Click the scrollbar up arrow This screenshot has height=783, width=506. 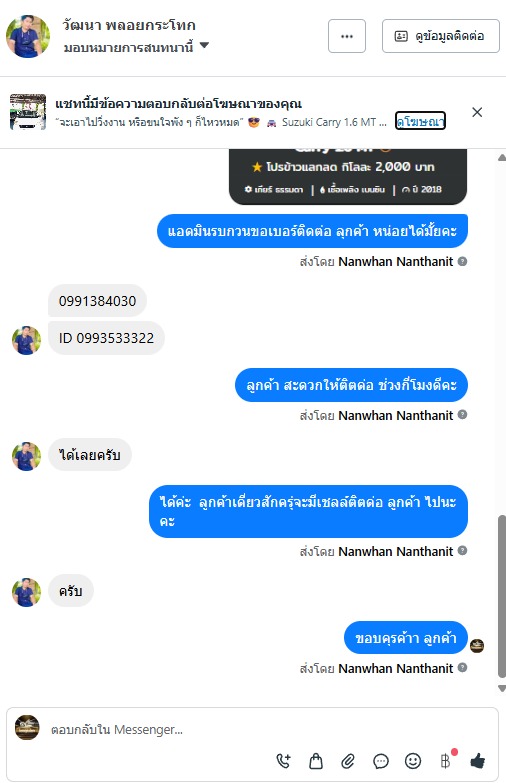point(502,158)
